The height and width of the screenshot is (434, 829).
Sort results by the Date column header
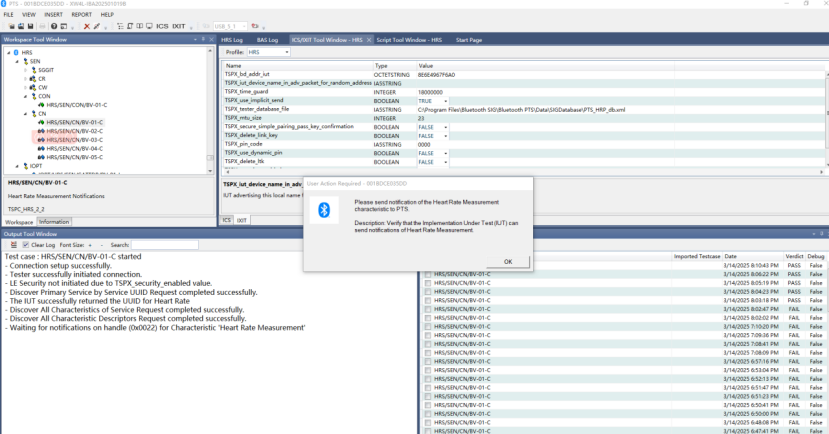(730, 256)
